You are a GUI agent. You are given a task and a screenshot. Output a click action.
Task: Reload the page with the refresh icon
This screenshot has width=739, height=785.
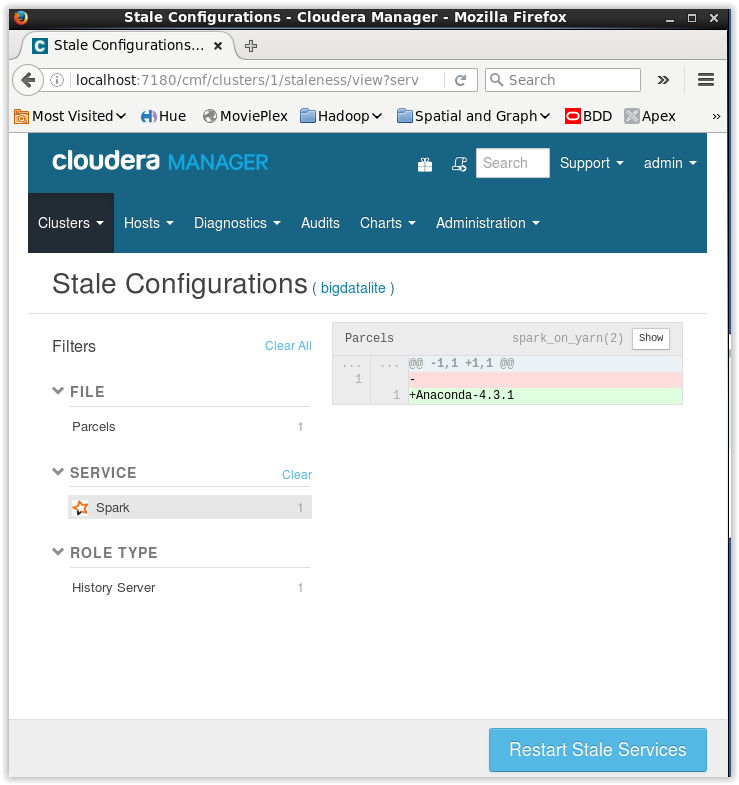[461, 80]
